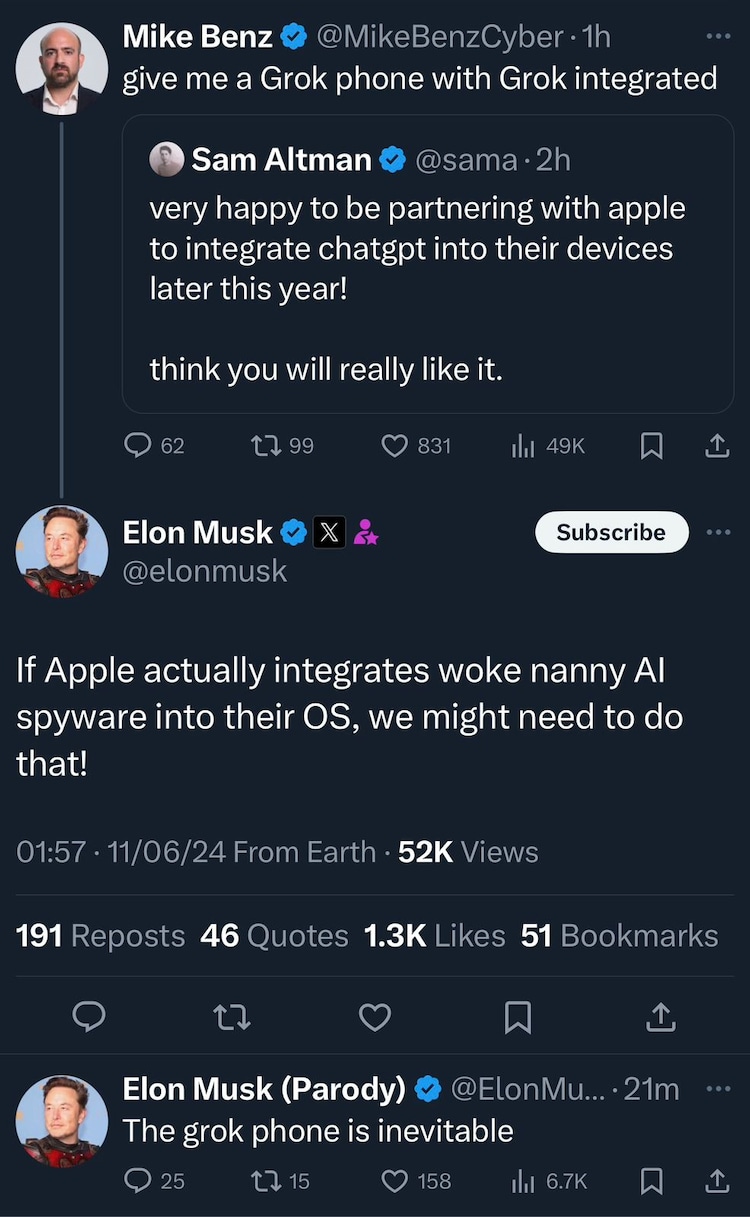Repost Elon Musk's main tweet
The image size is (750, 1217).
pyautogui.click(x=232, y=1017)
